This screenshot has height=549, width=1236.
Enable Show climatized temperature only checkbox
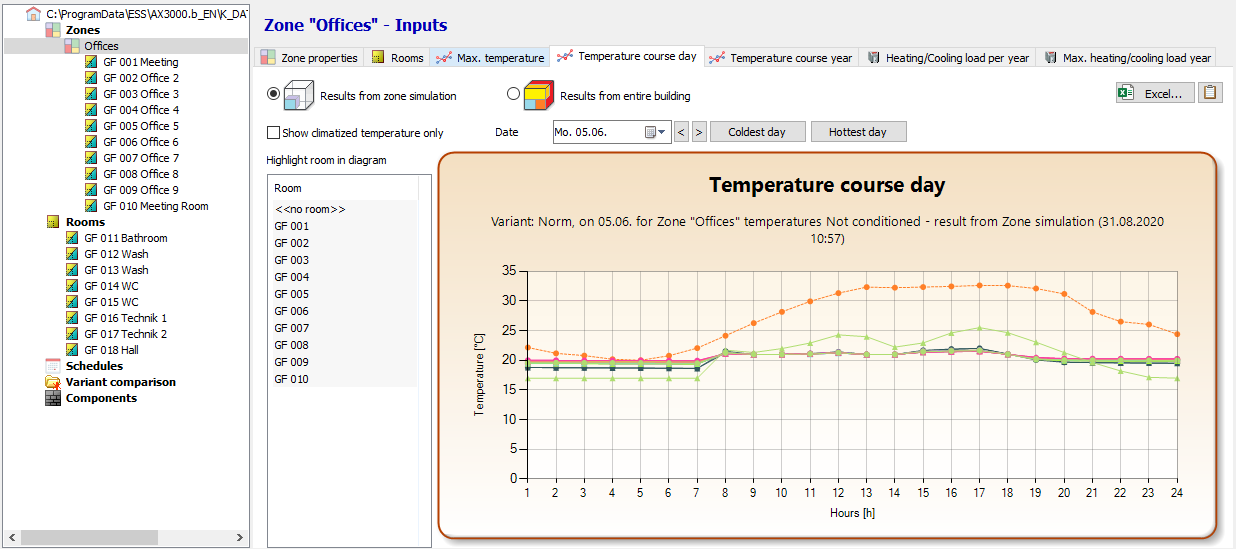[x=274, y=133]
